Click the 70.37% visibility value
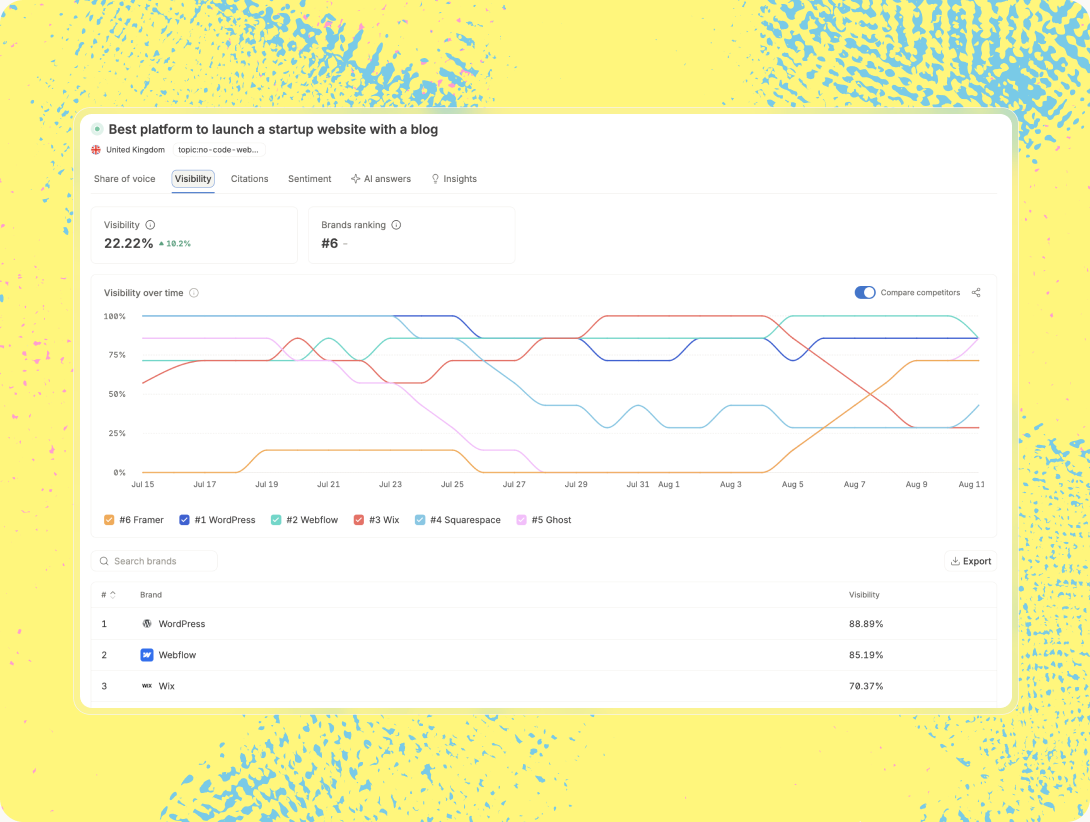Viewport: 1090px width, 822px height. (866, 686)
